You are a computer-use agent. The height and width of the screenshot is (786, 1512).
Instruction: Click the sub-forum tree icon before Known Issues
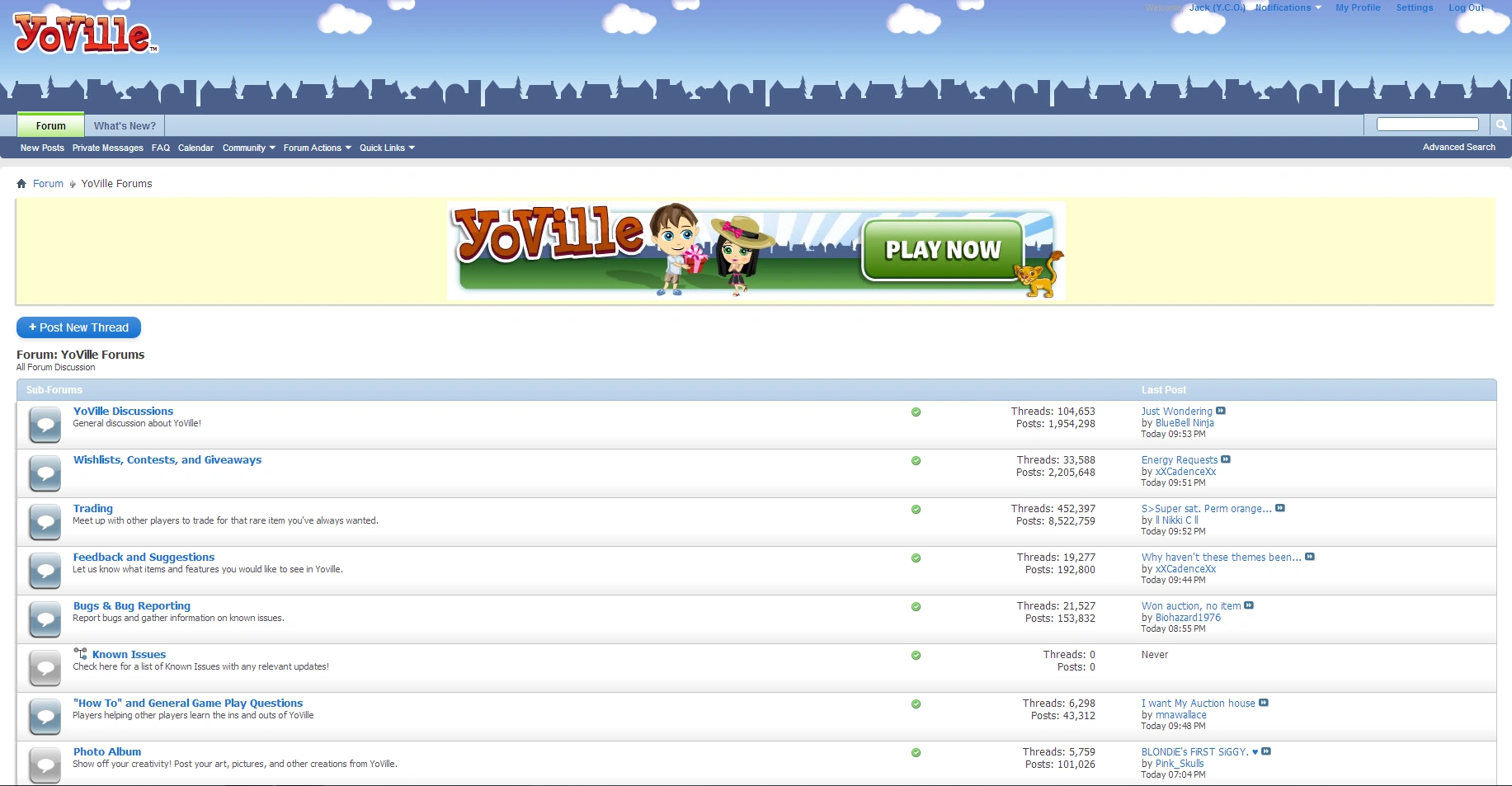(80, 654)
